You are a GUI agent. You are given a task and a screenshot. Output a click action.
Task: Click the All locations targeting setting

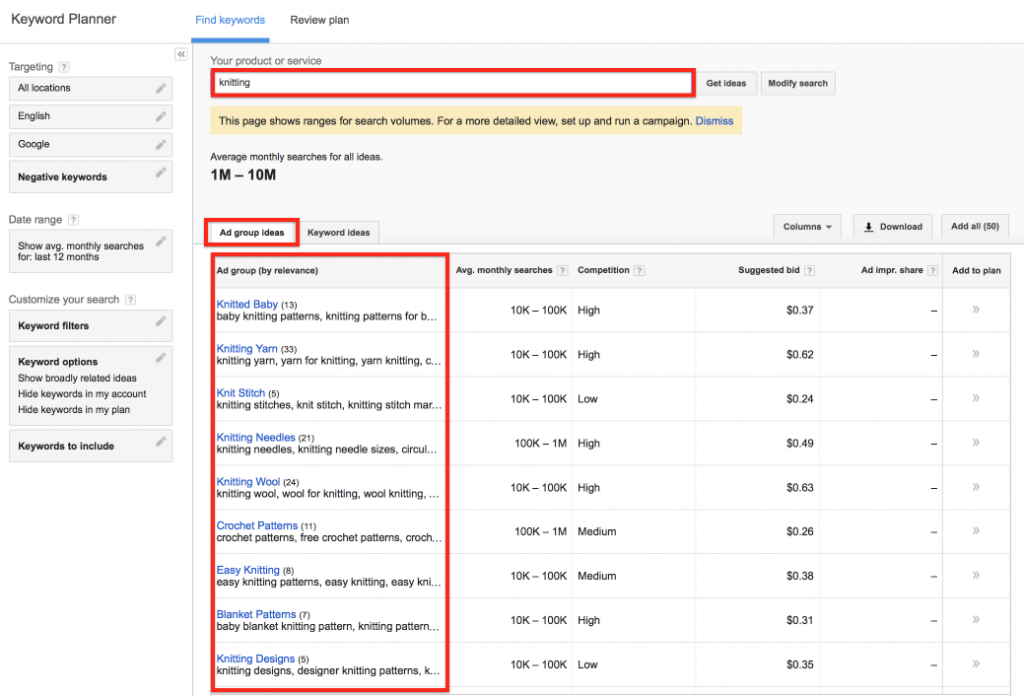91,88
